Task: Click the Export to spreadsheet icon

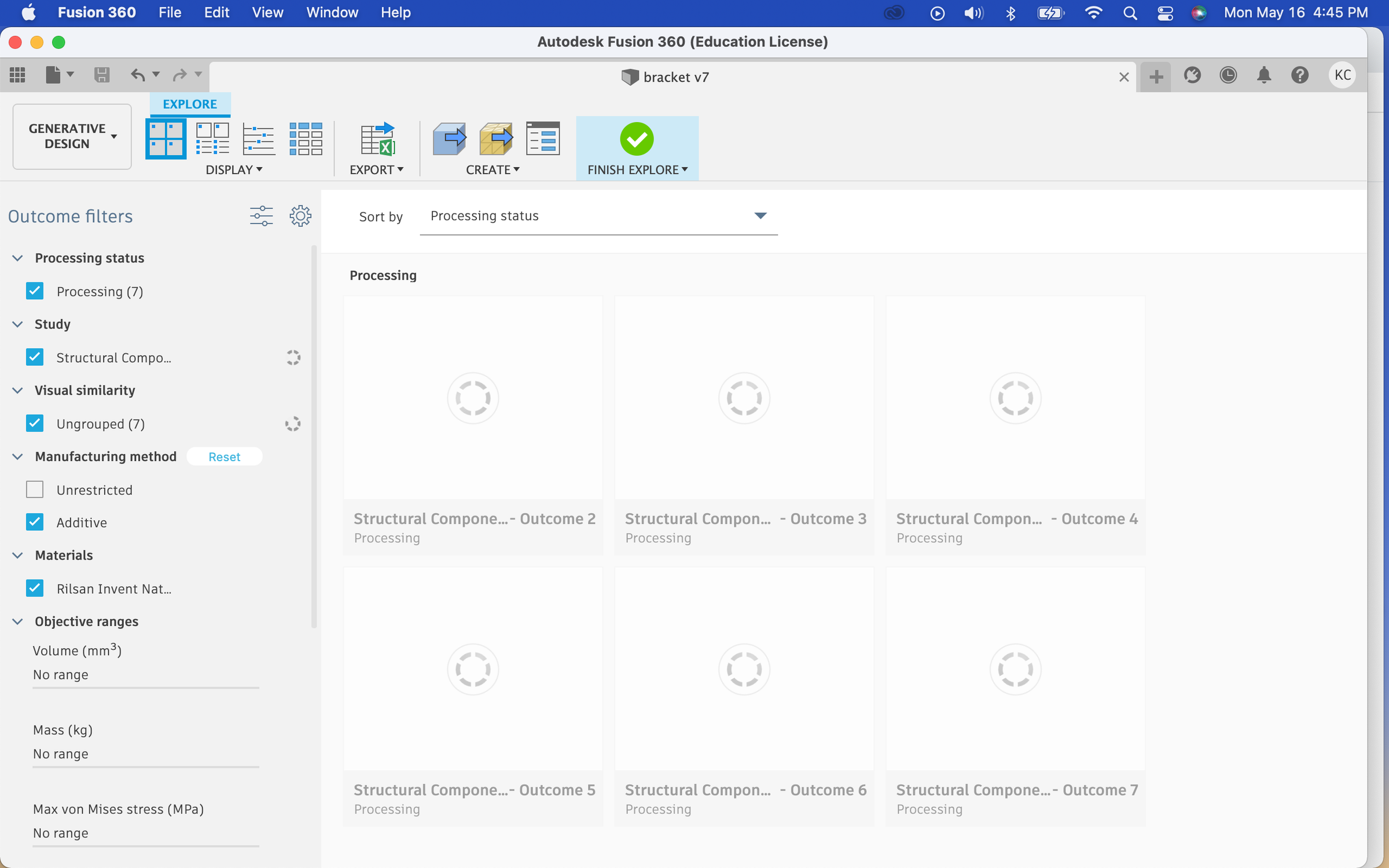Action: 377,139
